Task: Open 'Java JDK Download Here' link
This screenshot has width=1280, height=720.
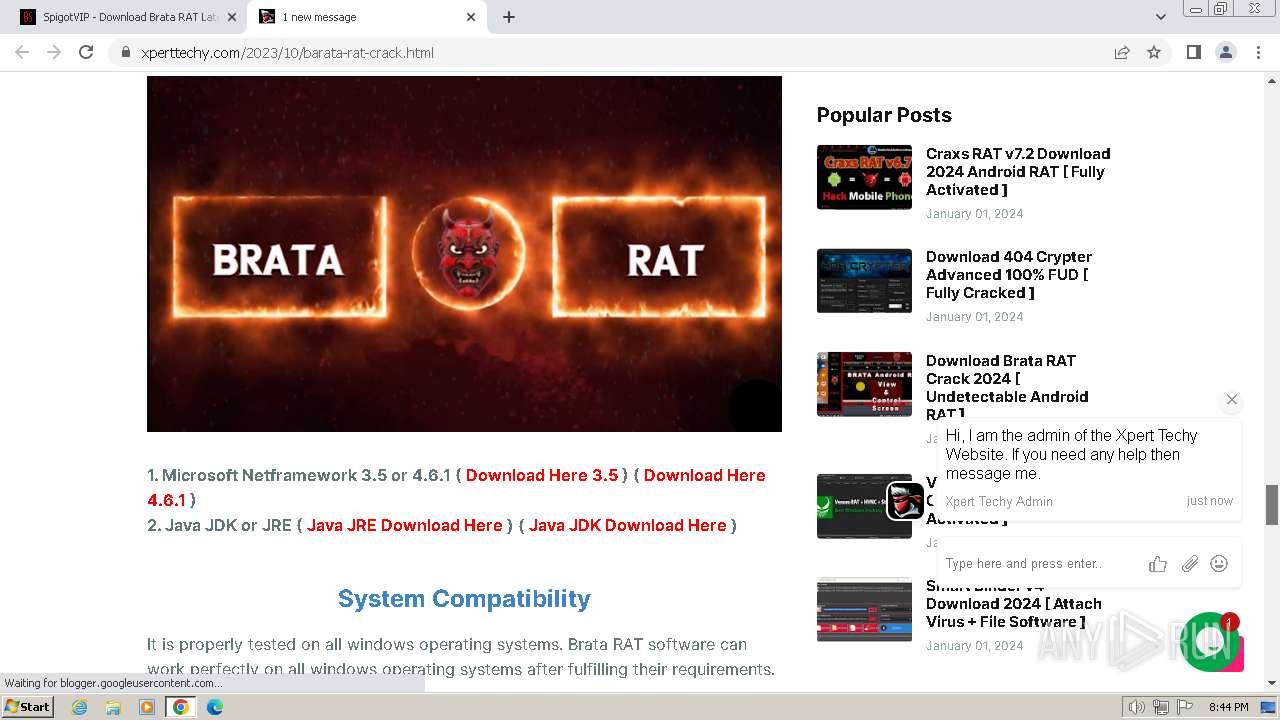Action: click(x=628, y=525)
